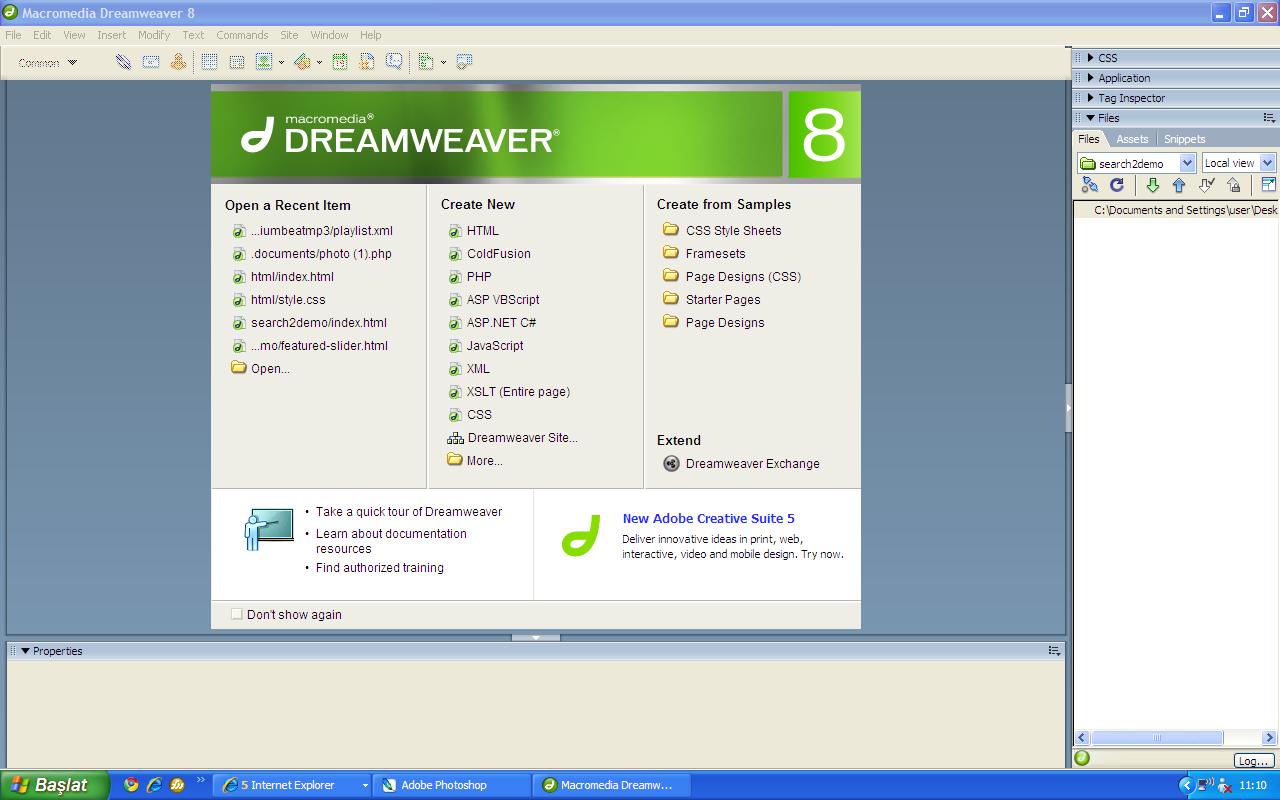The height and width of the screenshot is (800, 1280).
Task: Click Take a quick tour of Dreamweaver
Action: pyautogui.click(x=409, y=512)
